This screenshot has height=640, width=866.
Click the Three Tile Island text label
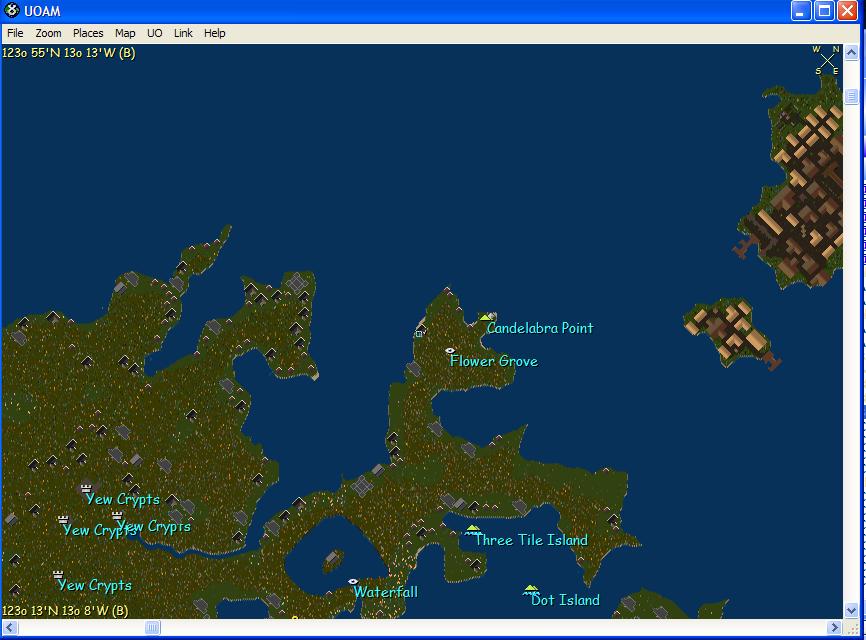[531, 540]
